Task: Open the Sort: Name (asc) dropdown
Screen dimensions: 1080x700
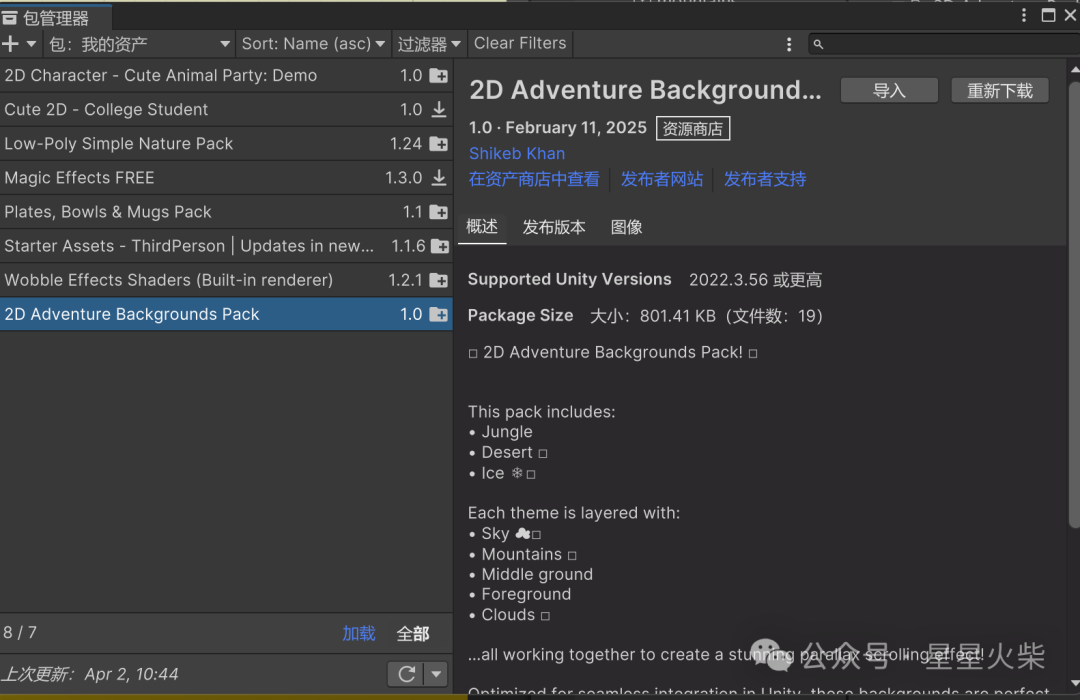Action: click(313, 44)
